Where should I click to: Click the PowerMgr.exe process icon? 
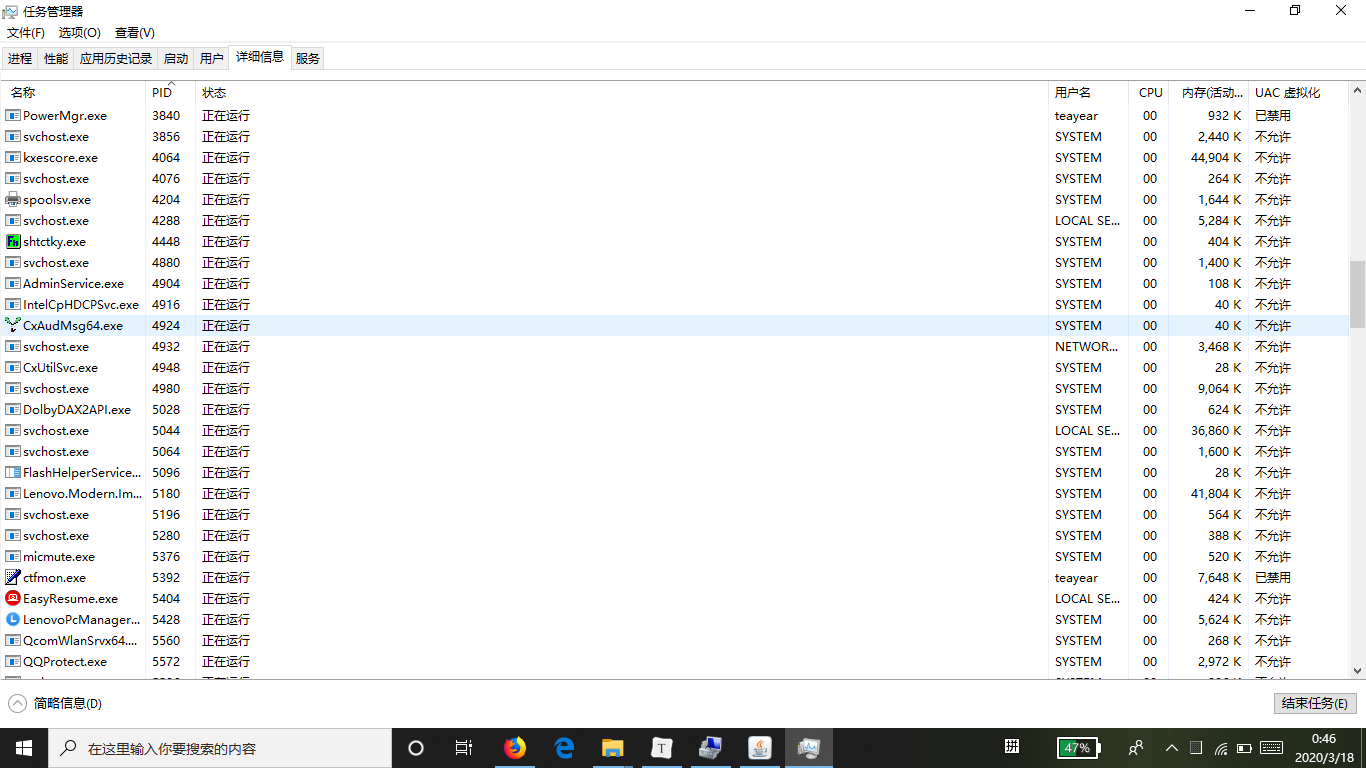(13, 116)
